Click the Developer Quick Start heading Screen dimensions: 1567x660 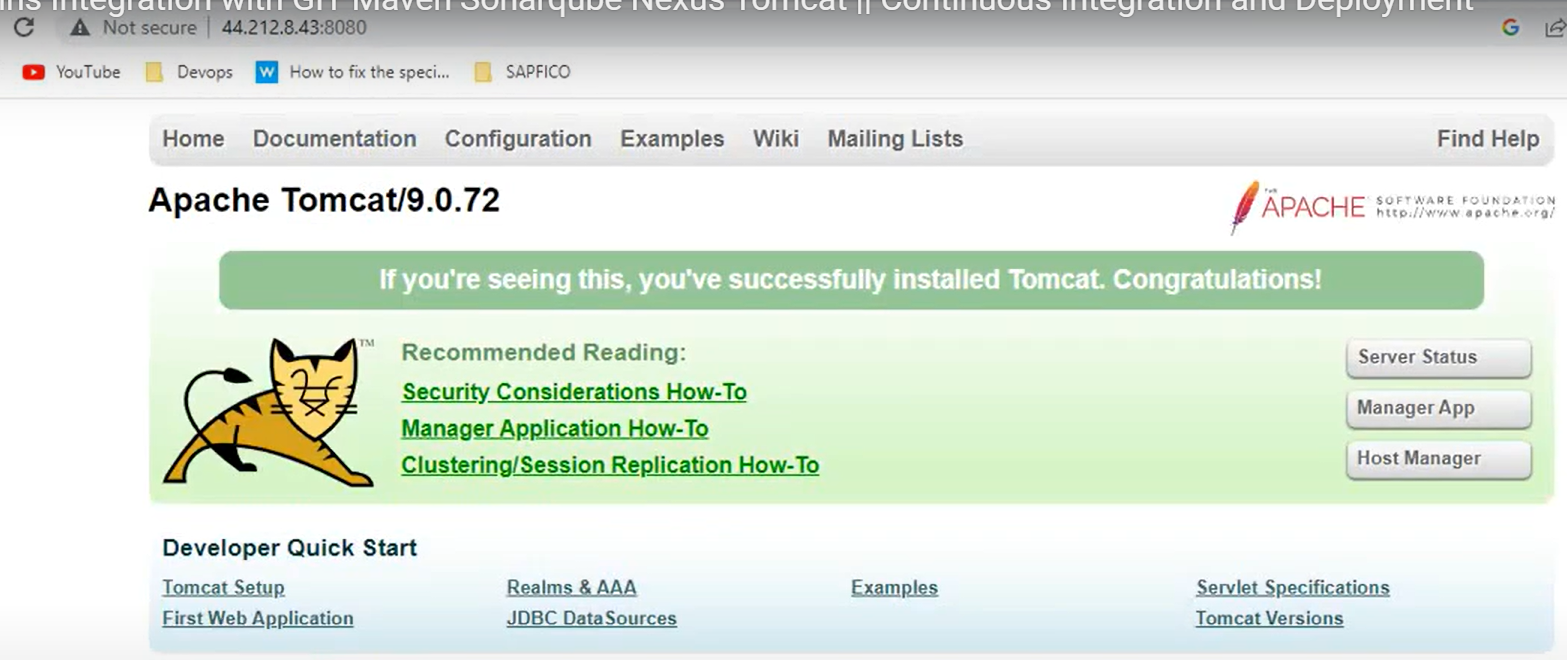click(290, 548)
